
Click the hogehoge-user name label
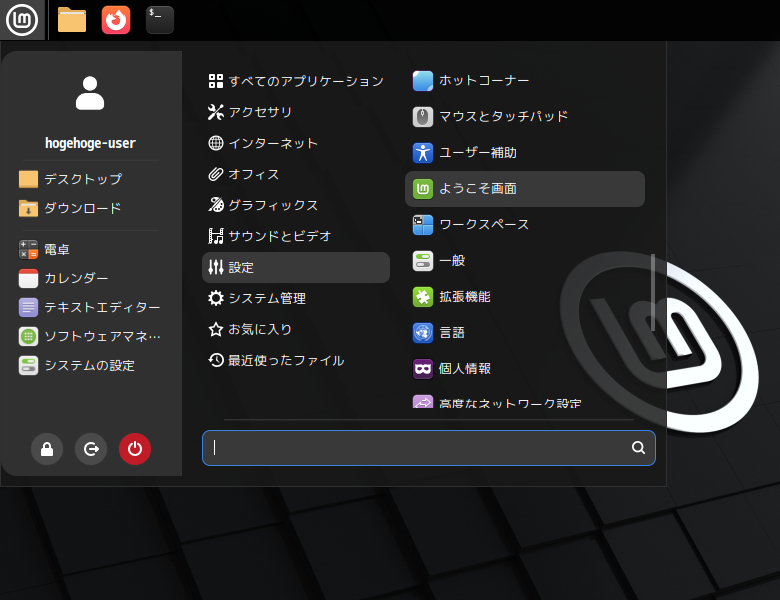coord(90,143)
